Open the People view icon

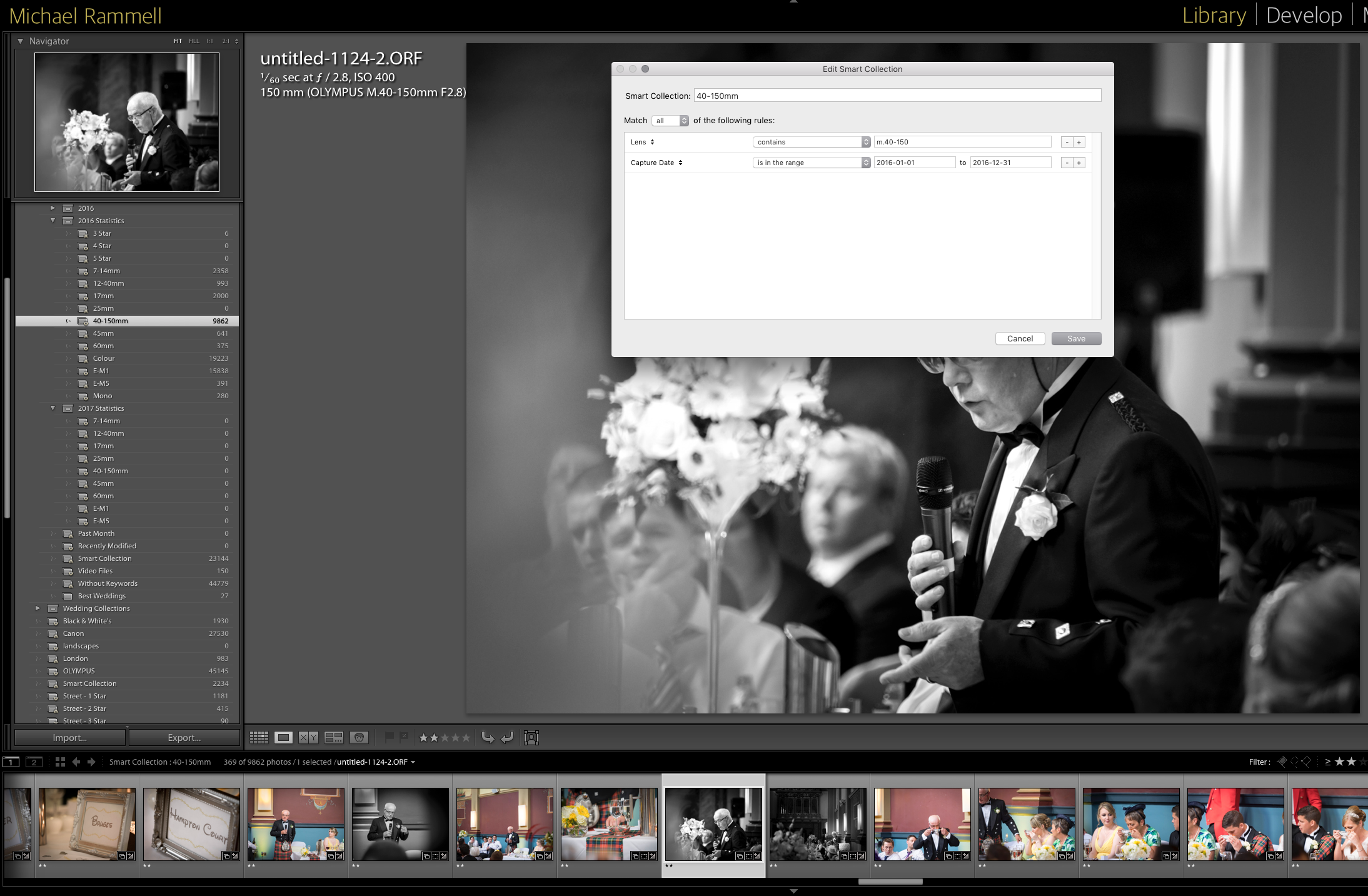tap(360, 737)
